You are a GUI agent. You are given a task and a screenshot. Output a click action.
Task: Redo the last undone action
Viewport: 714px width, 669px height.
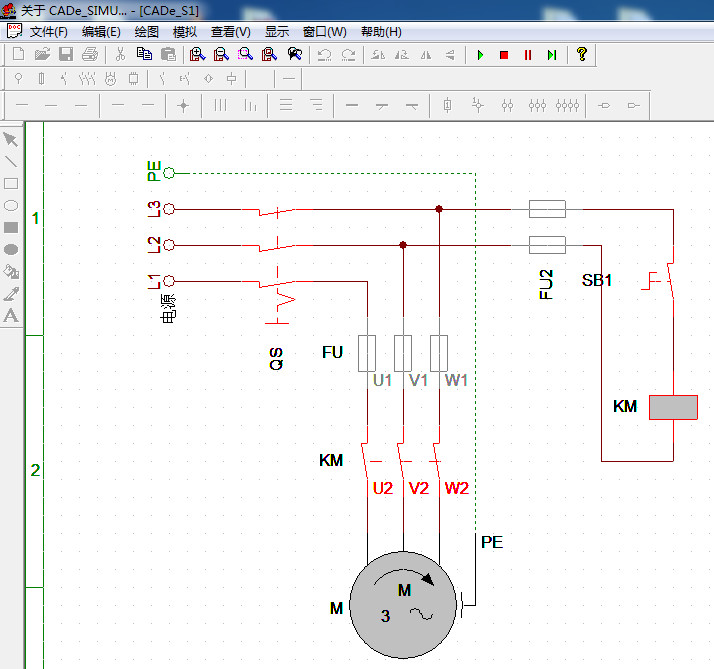349,55
